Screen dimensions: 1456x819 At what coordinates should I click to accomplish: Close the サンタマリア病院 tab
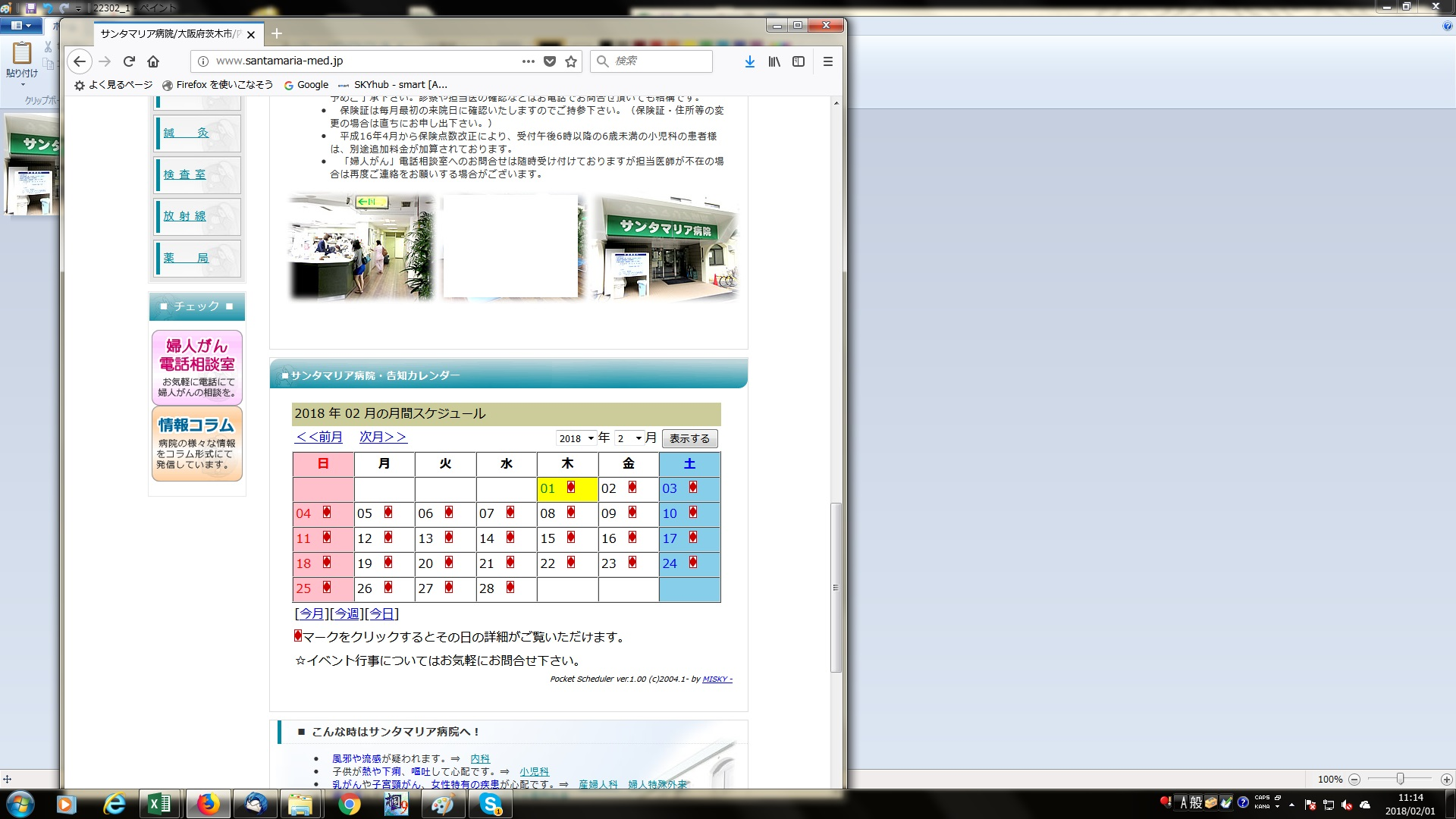(251, 34)
